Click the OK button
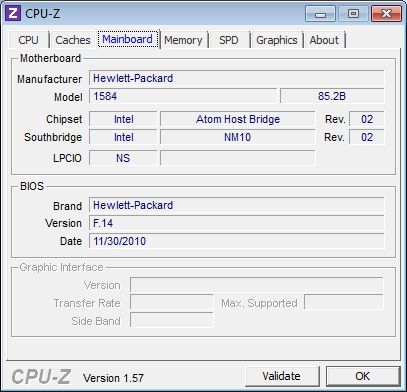Screen dimensions: 407x392 click(363, 376)
